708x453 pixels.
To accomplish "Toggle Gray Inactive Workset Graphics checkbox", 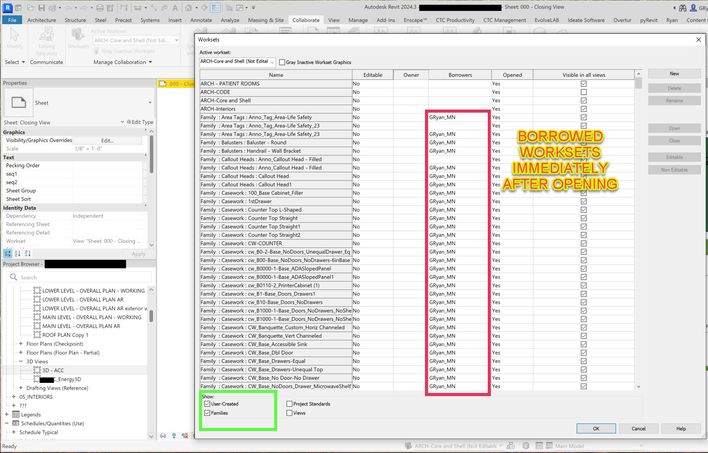I will [282, 62].
